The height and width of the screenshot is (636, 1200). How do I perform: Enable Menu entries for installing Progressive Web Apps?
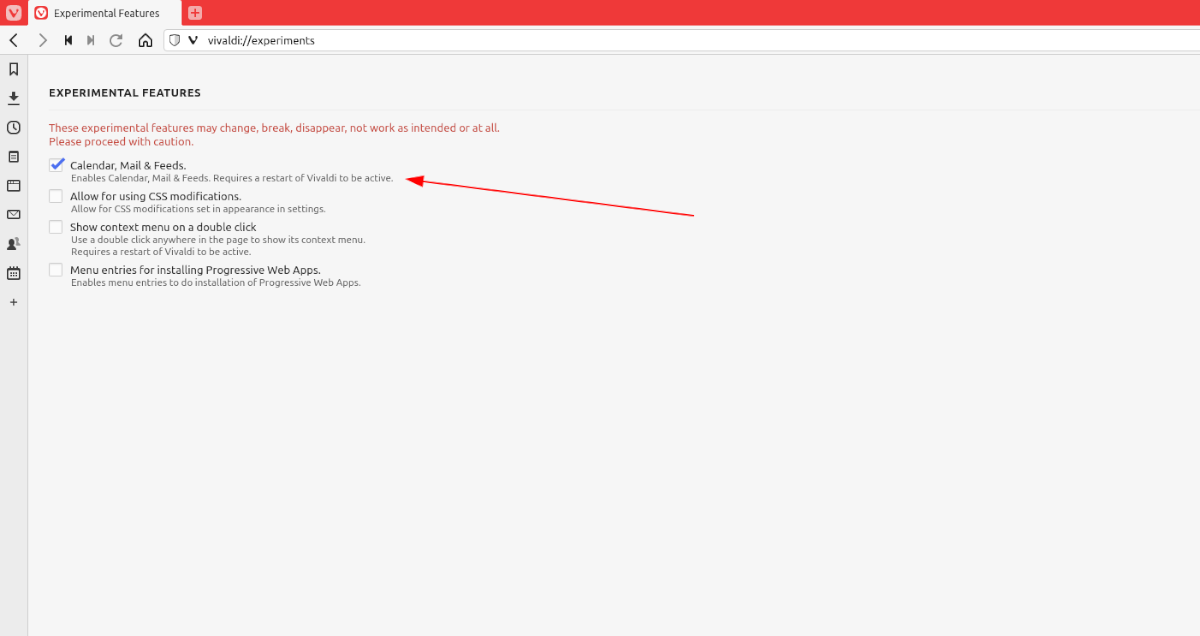click(x=56, y=268)
